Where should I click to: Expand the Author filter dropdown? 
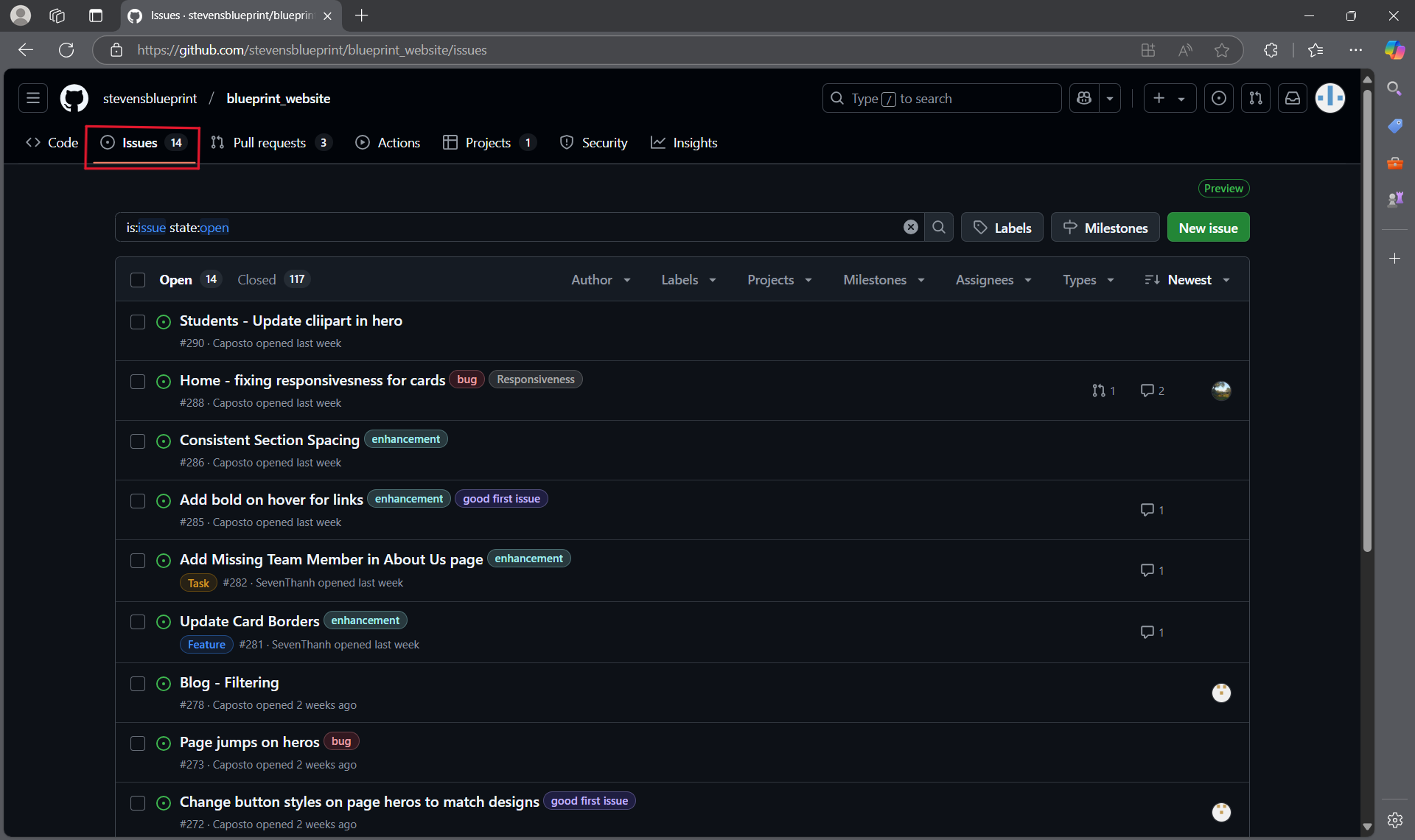[x=601, y=280]
